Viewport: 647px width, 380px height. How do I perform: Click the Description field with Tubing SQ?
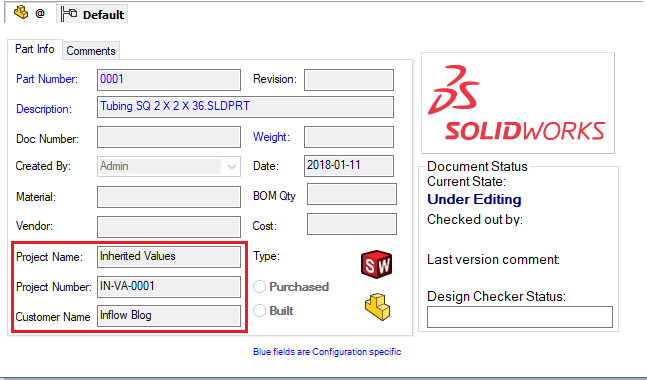[245, 107]
